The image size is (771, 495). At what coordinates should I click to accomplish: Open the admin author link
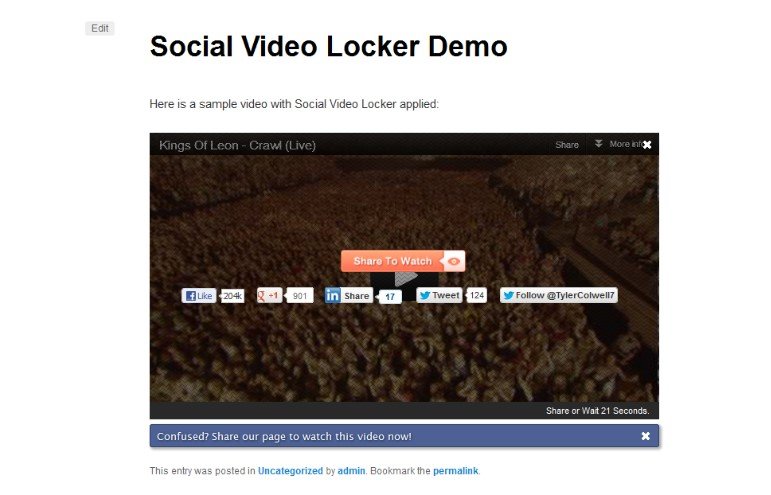[x=351, y=470]
